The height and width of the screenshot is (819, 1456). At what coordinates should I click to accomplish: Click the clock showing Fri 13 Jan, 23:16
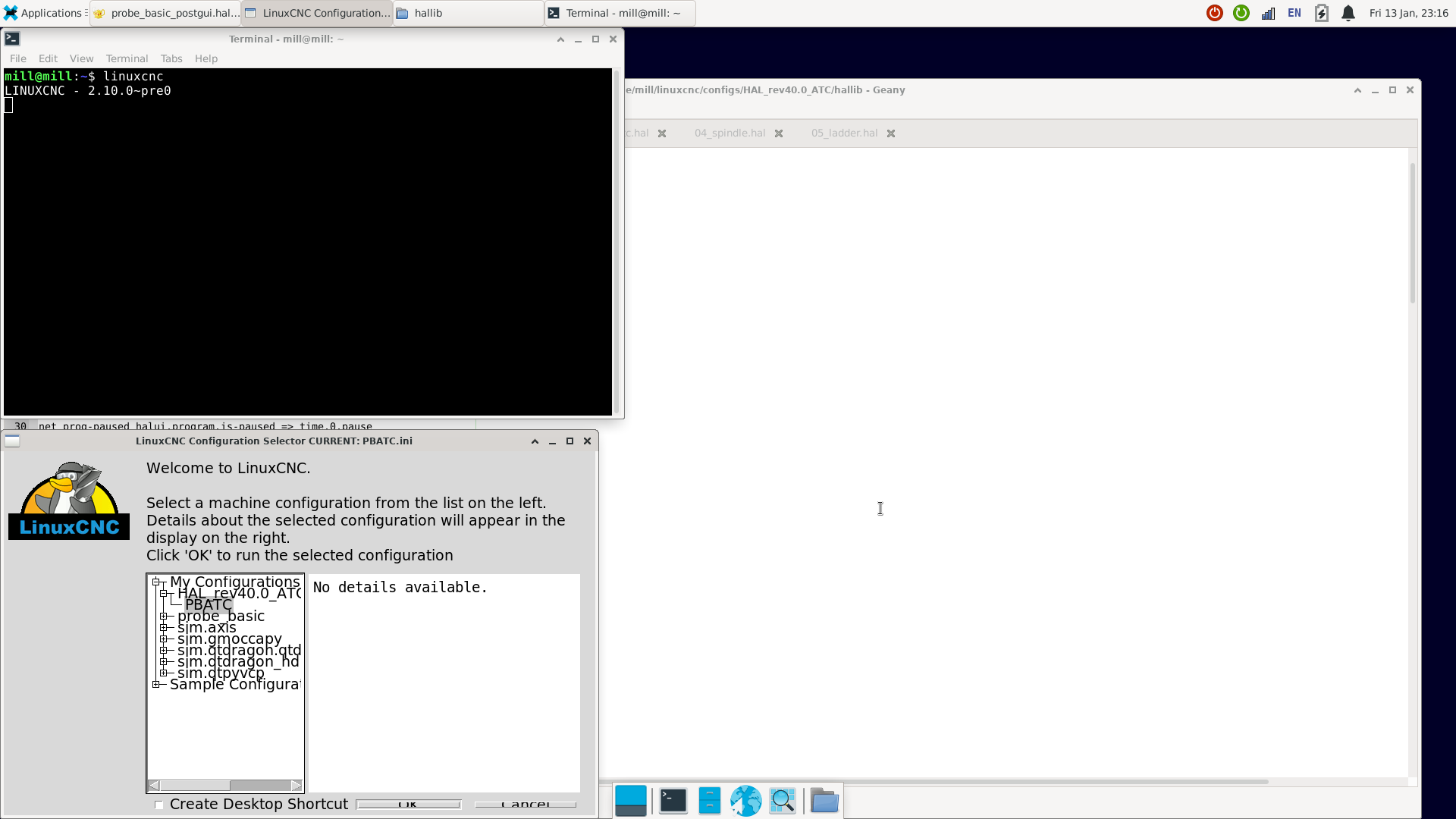[1408, 13]
